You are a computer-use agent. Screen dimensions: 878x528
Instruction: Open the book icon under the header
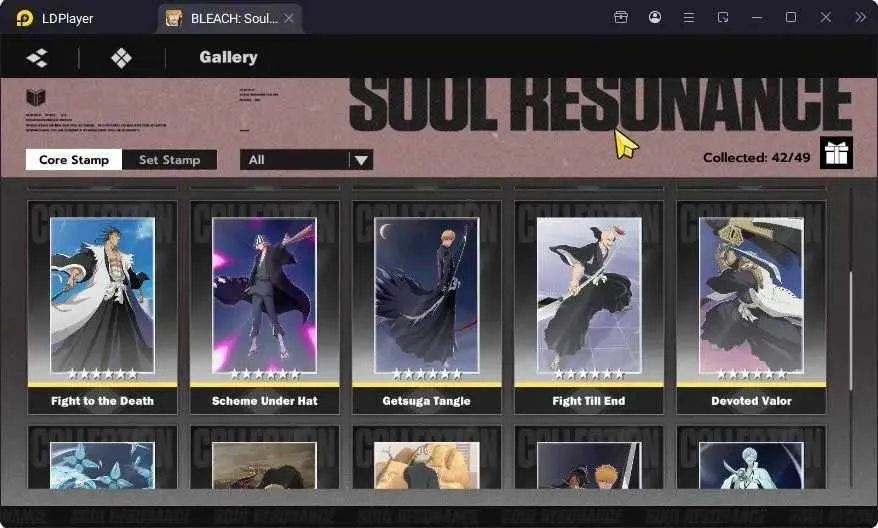(x=36, y=97)
